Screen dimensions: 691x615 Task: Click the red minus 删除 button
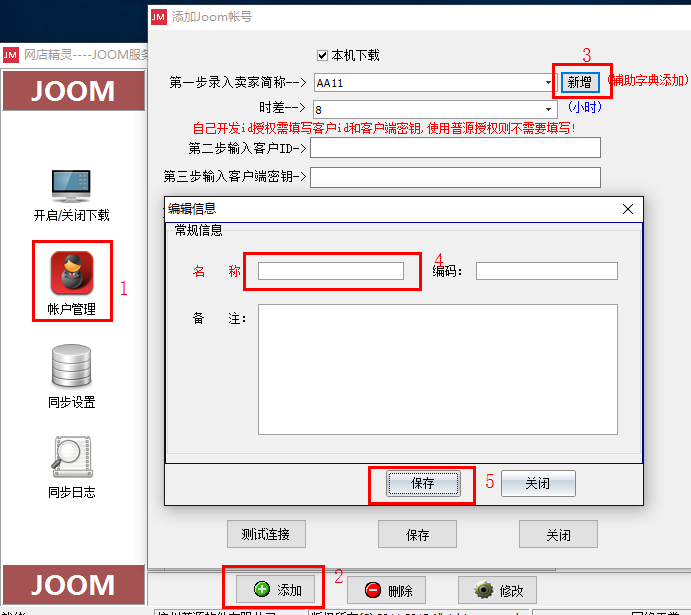click(x=386, y=590)
